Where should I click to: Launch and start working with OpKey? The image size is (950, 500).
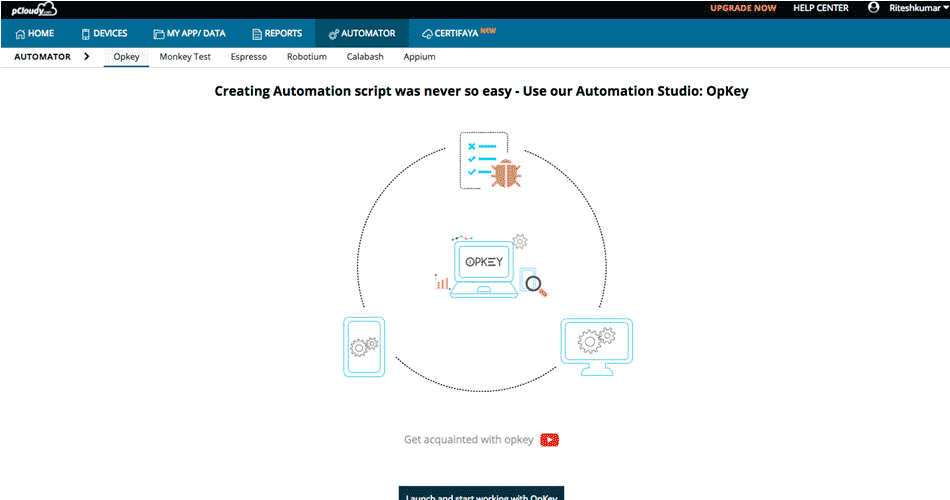(481, 493)
